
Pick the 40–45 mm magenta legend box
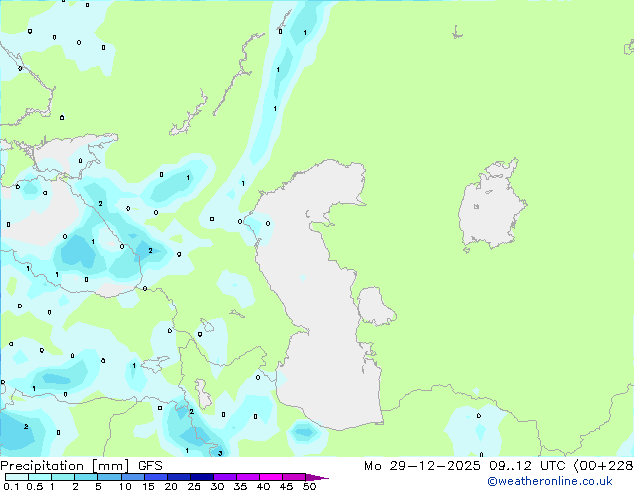pos(271,477)
